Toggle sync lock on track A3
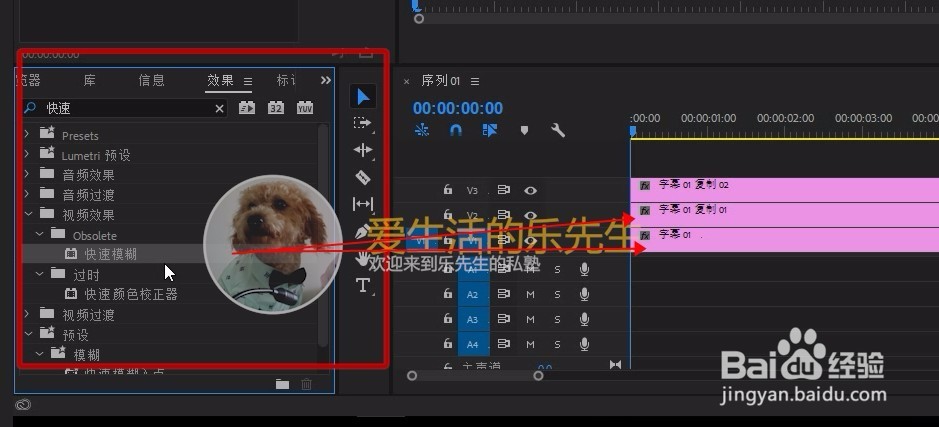939x427 pixels. [x=504, y=319]
